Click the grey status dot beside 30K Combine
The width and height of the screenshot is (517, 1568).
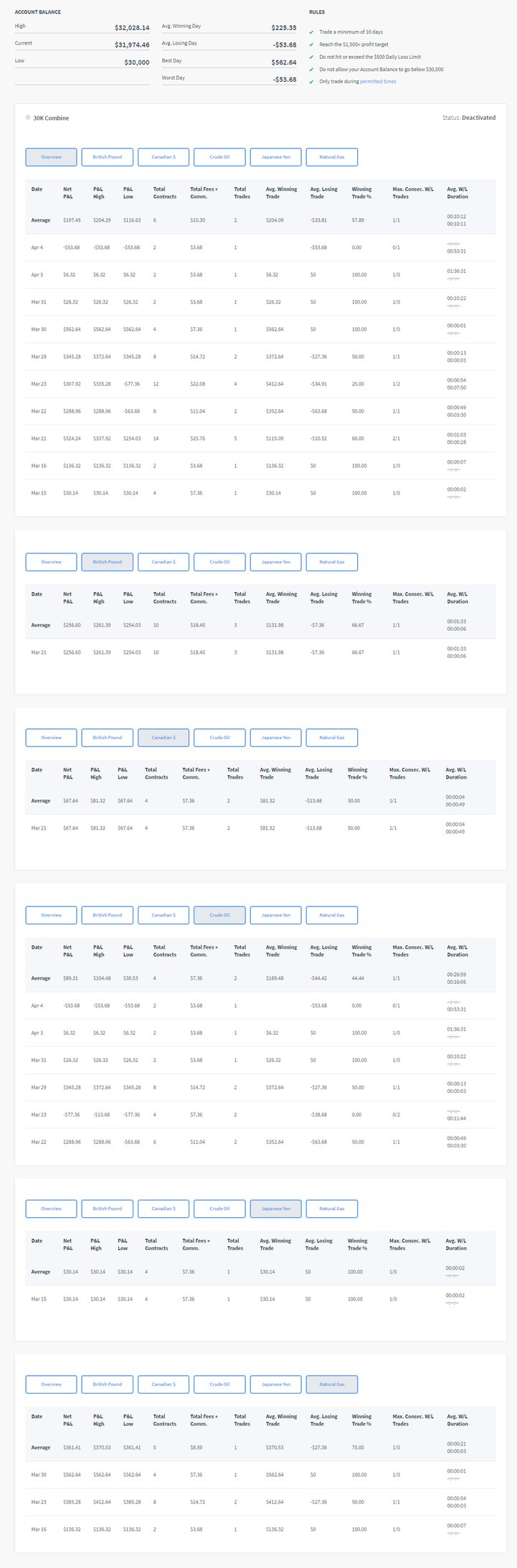[x=28, y=117]
